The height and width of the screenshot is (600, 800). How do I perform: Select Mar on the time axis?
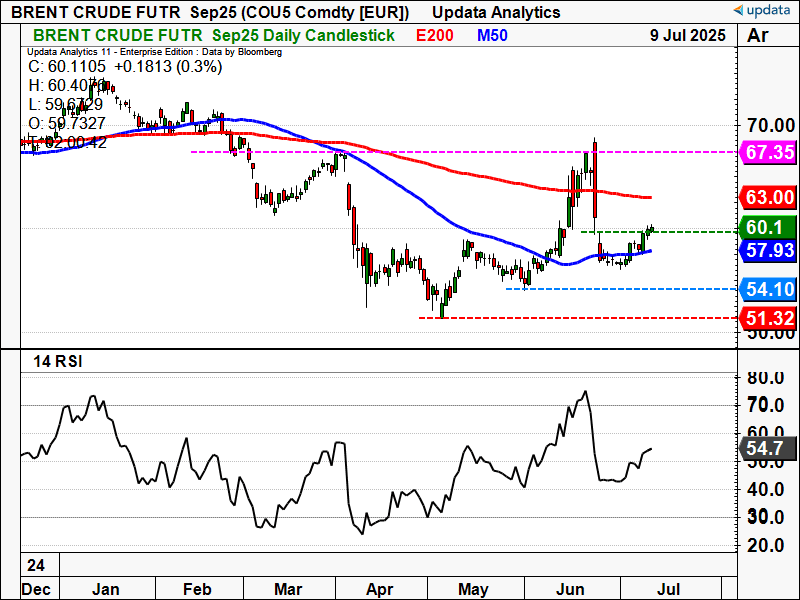(x=288, y=589)
